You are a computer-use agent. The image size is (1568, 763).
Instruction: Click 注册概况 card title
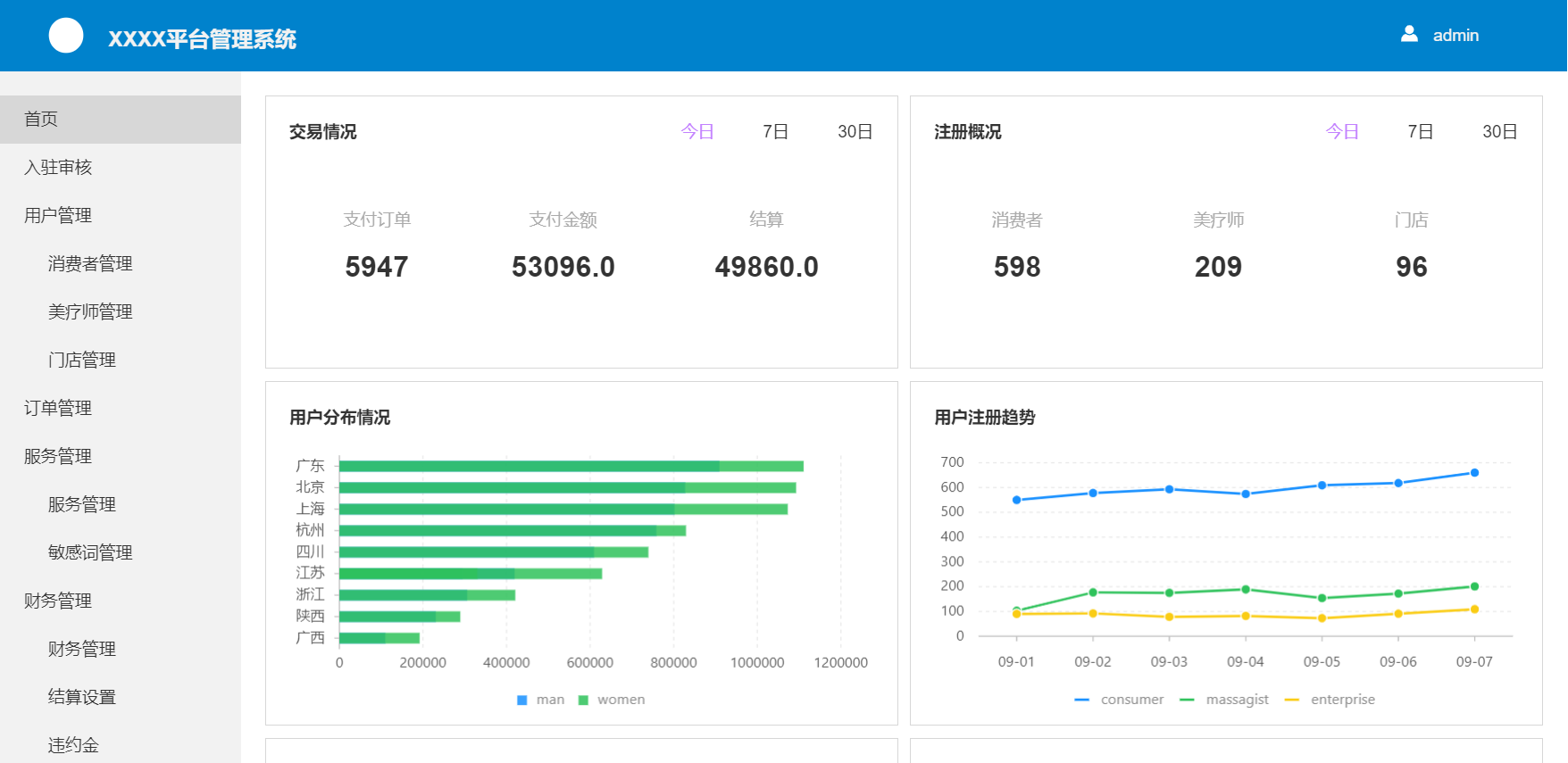coord(967,132)
